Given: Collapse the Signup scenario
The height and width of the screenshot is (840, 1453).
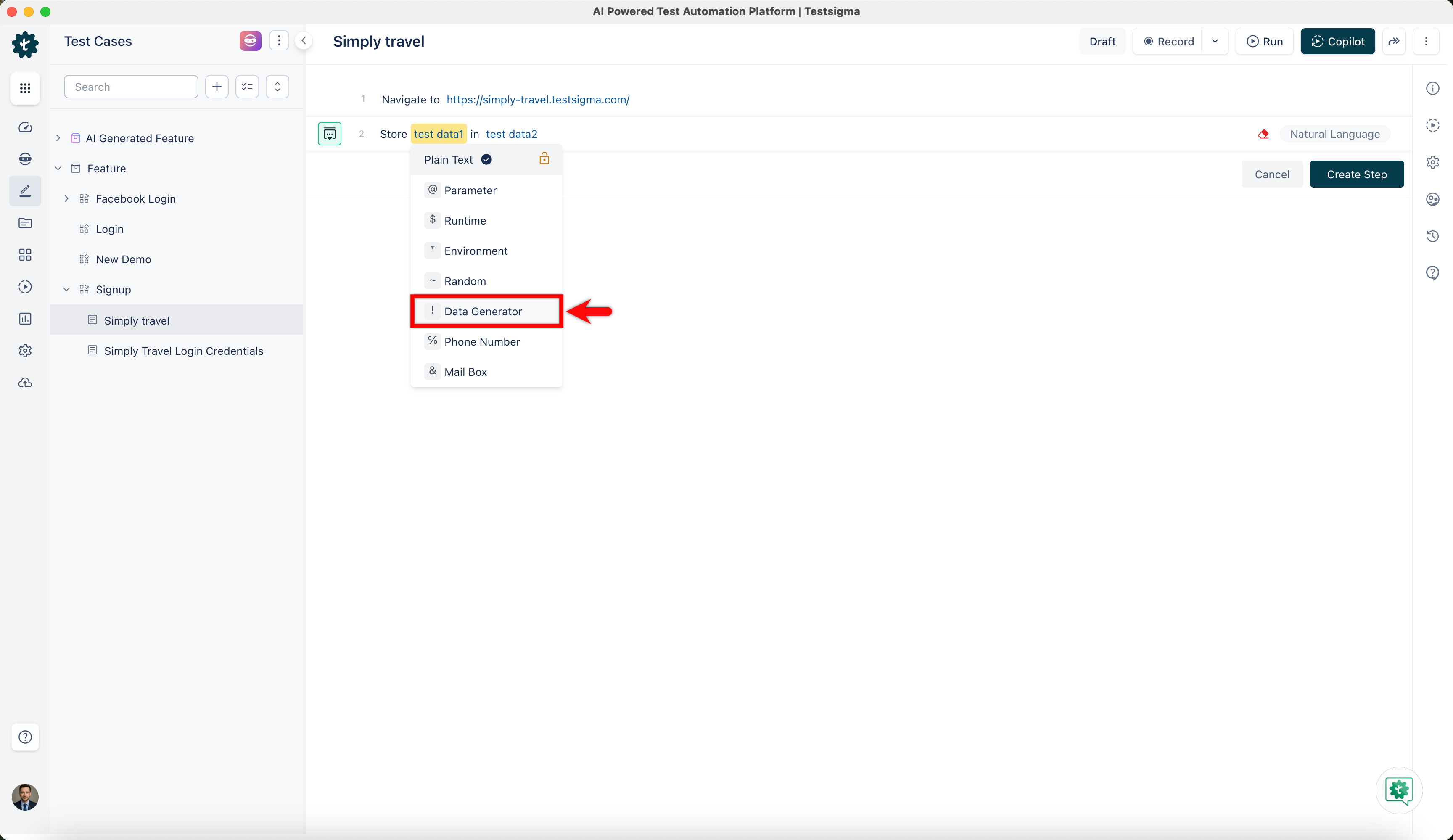Looking at the screenshot, I should pos(66,289).
